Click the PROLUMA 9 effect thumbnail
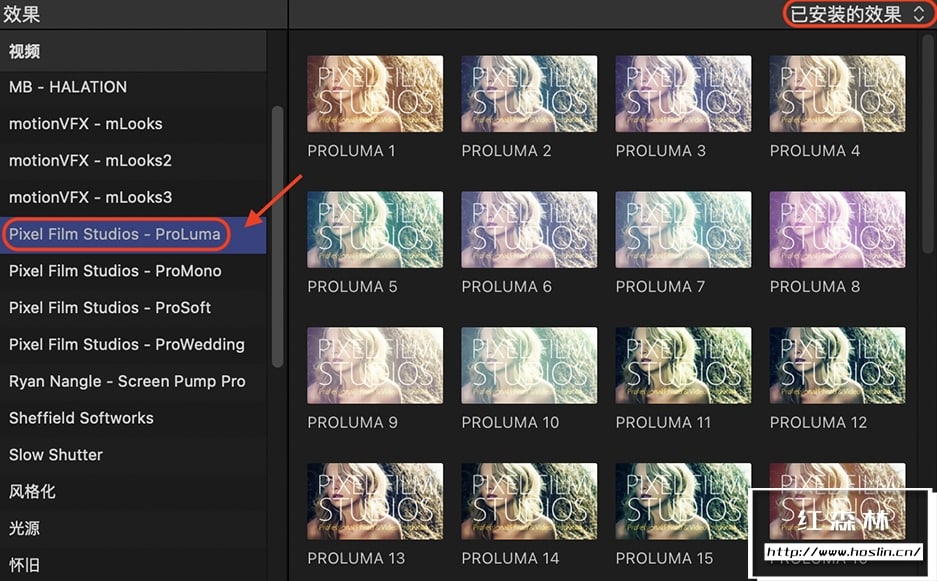The image size is (937, 581). point(375,365)
